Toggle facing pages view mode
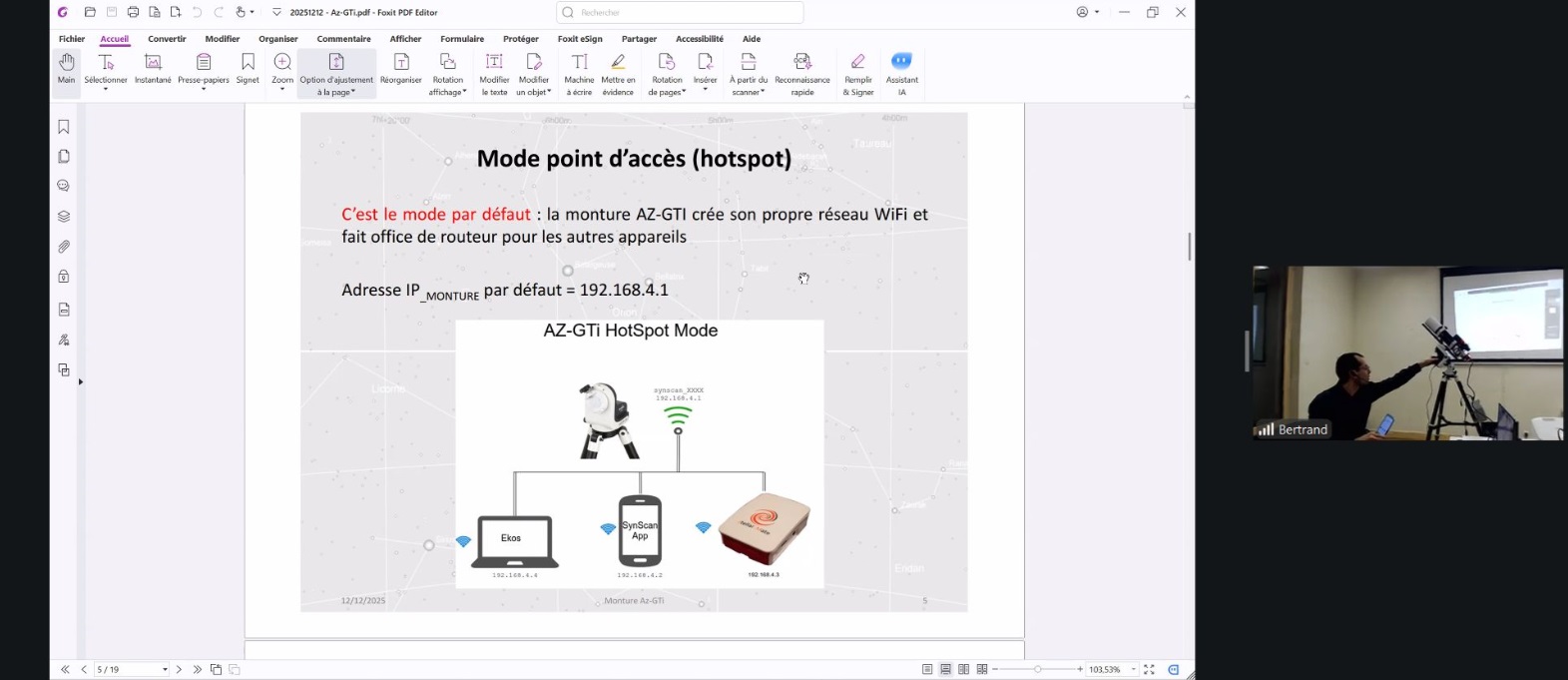The image size is (1568, 680). pos(963,669)
